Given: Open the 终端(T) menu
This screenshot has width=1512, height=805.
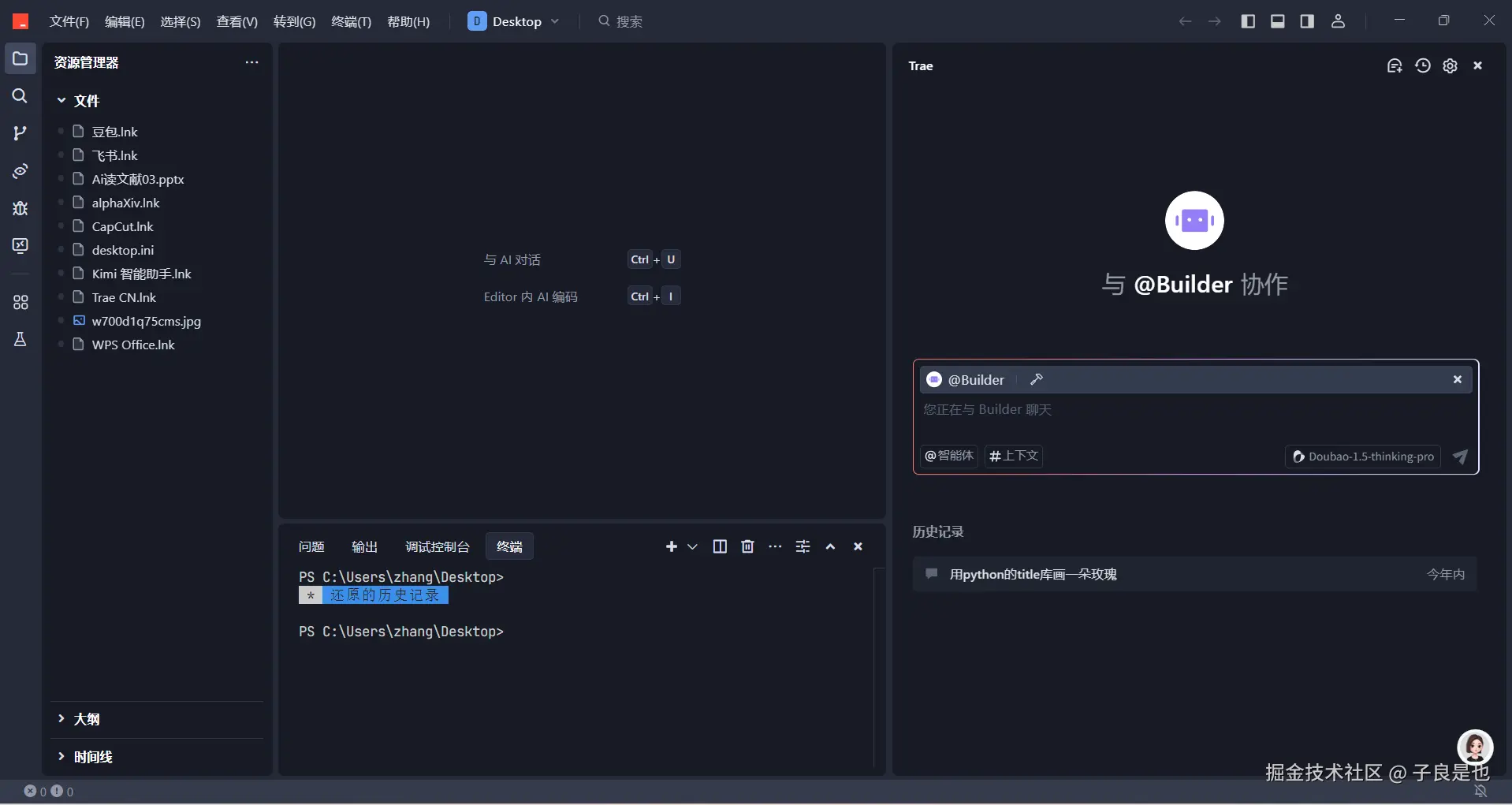Looking at the screenshot, I should 351,21.
